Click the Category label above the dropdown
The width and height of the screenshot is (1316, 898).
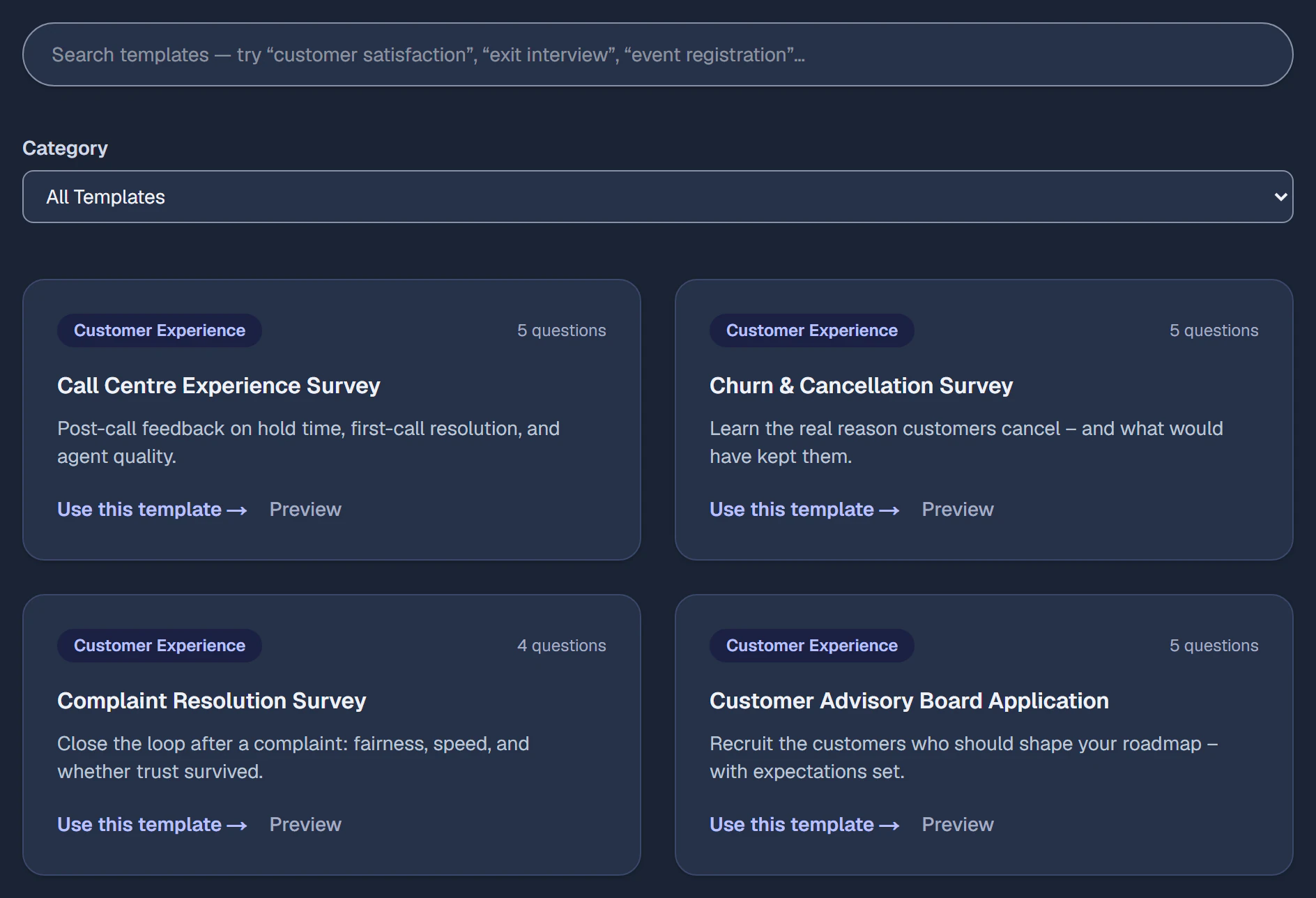click(x=65, y=149)
